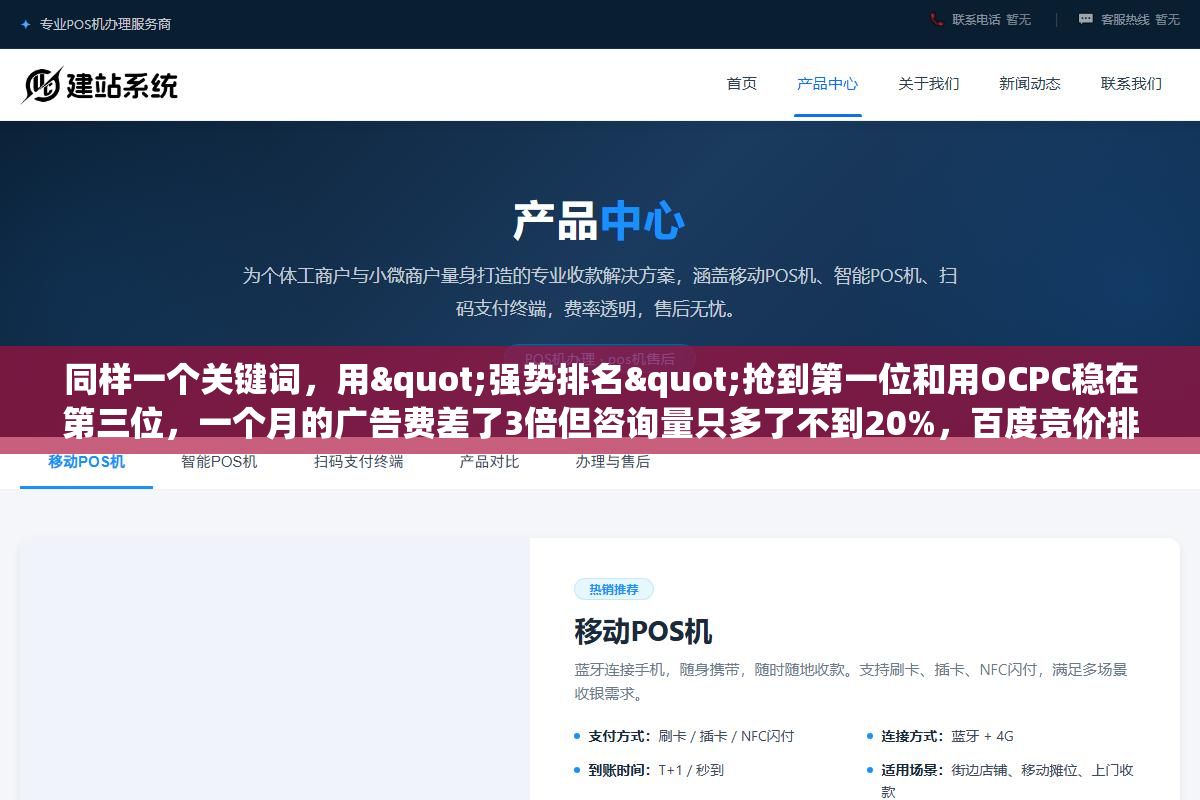Open the 首页 menu item
Viewport: 1200px width, 800px height.
[742, 84]
